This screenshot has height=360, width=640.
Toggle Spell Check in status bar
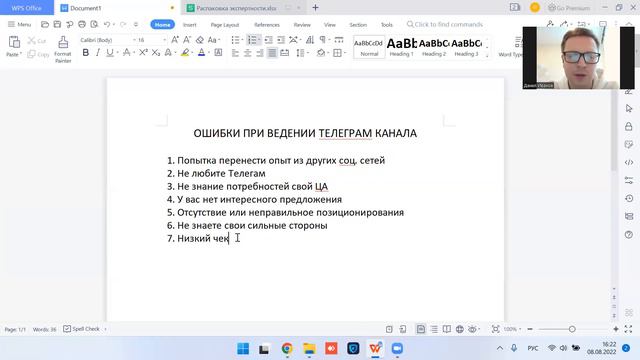click(82, 329)
